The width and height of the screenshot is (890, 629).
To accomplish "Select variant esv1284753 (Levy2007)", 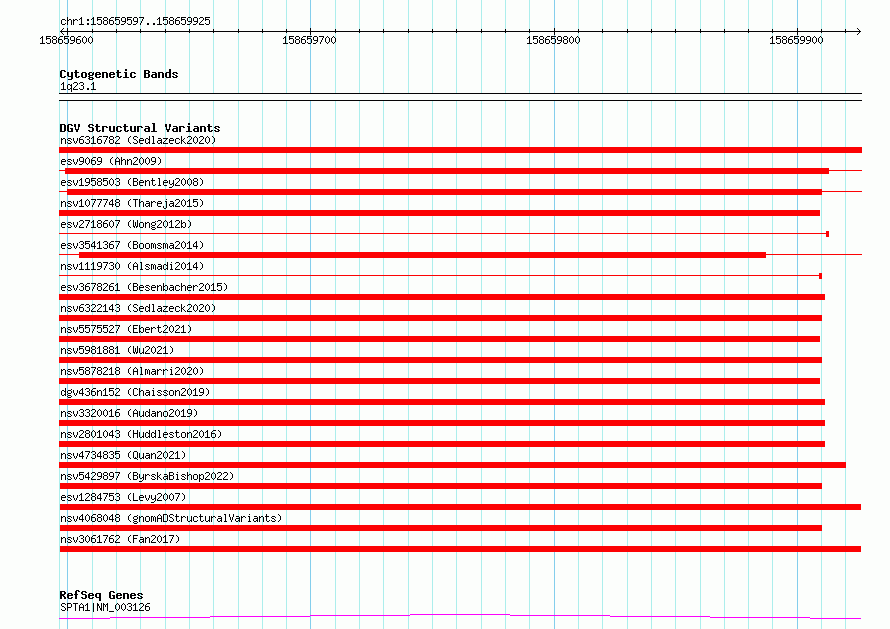I will coord(123,497).
